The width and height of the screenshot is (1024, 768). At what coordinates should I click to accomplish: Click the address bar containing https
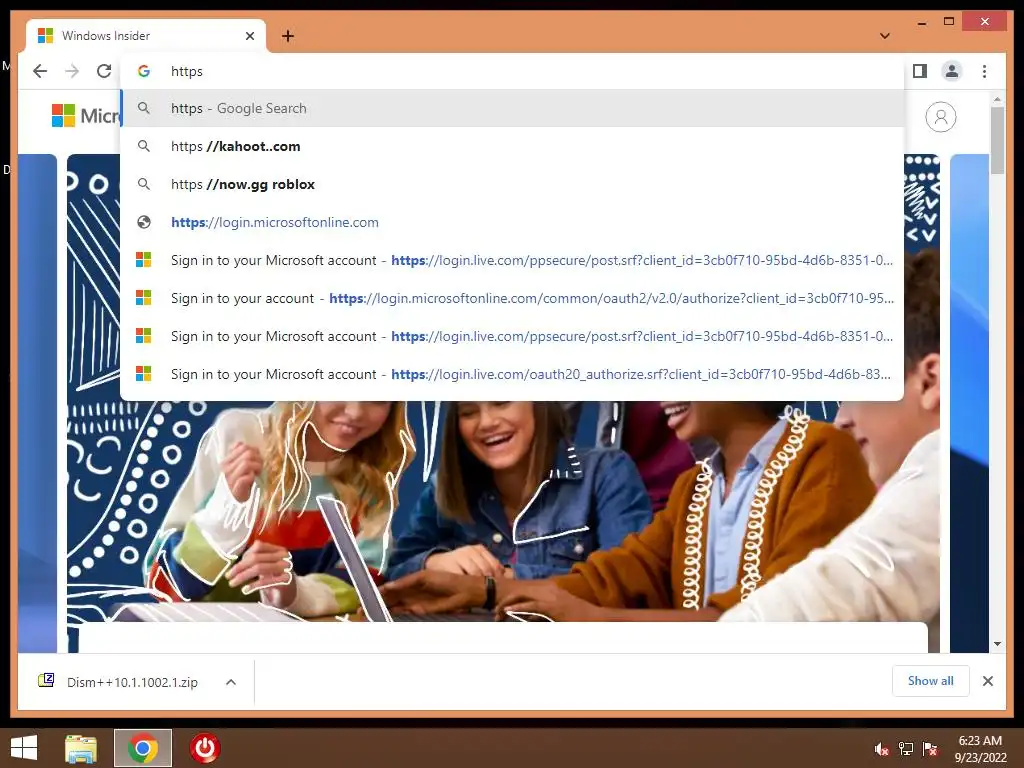tap(512, 71)
